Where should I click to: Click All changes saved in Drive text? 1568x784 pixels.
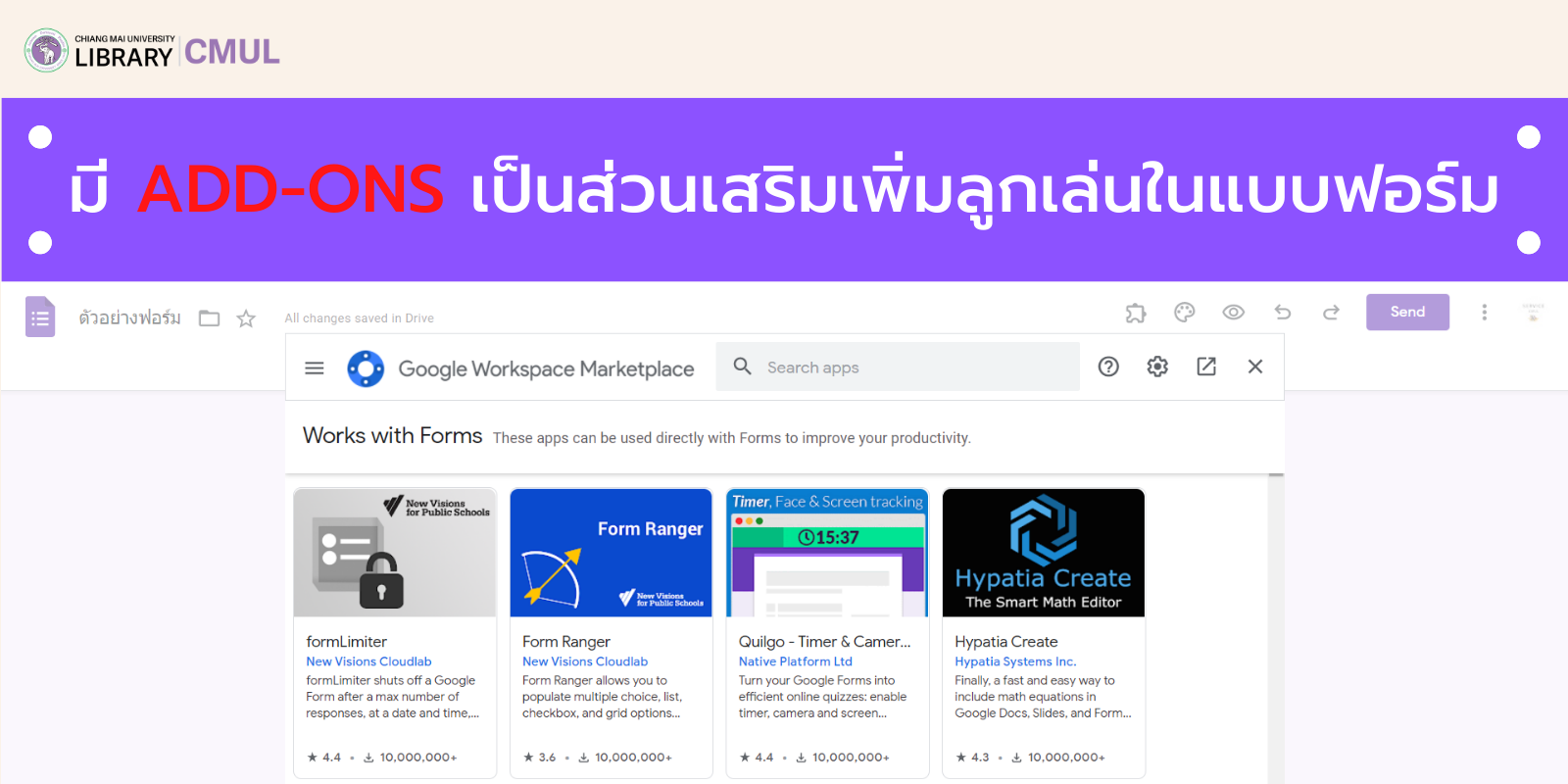point(359,318)
